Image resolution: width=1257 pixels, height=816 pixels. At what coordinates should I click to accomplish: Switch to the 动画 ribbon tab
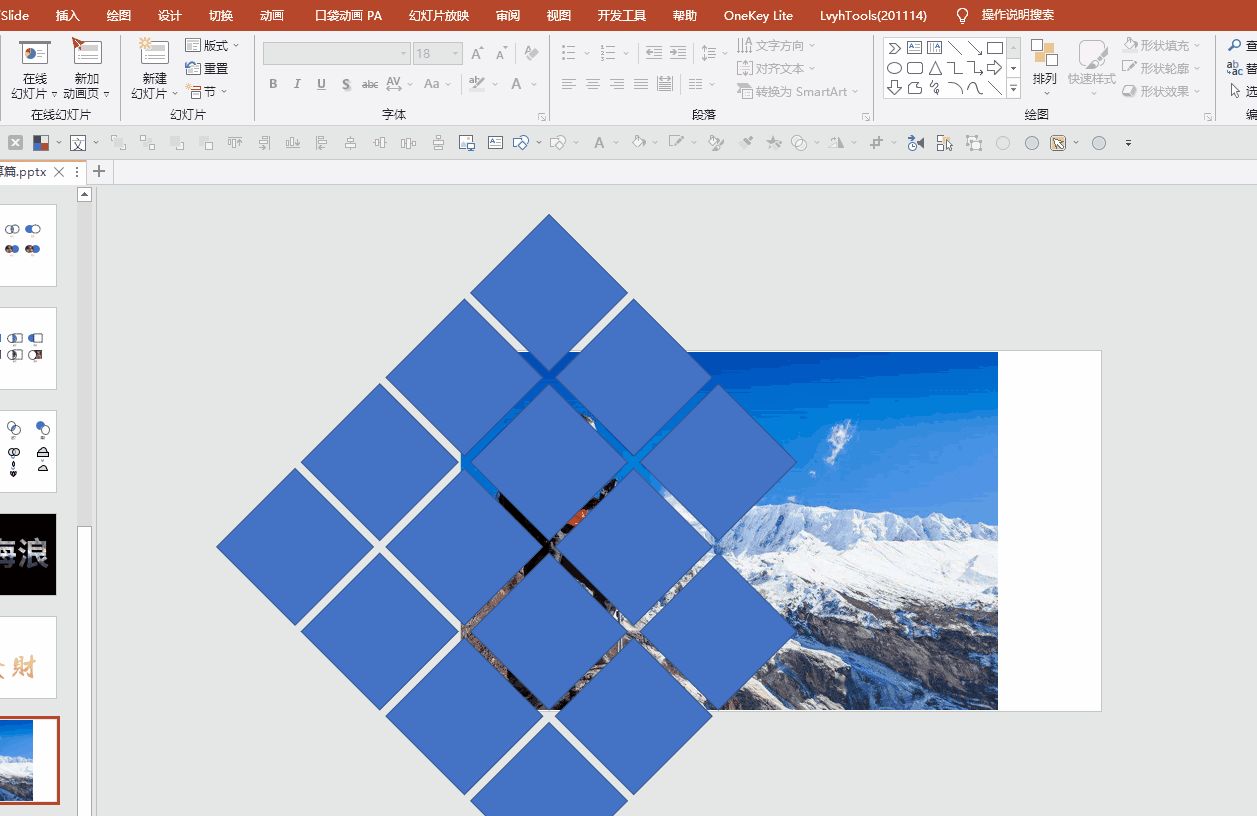click(x=271, y=15)
